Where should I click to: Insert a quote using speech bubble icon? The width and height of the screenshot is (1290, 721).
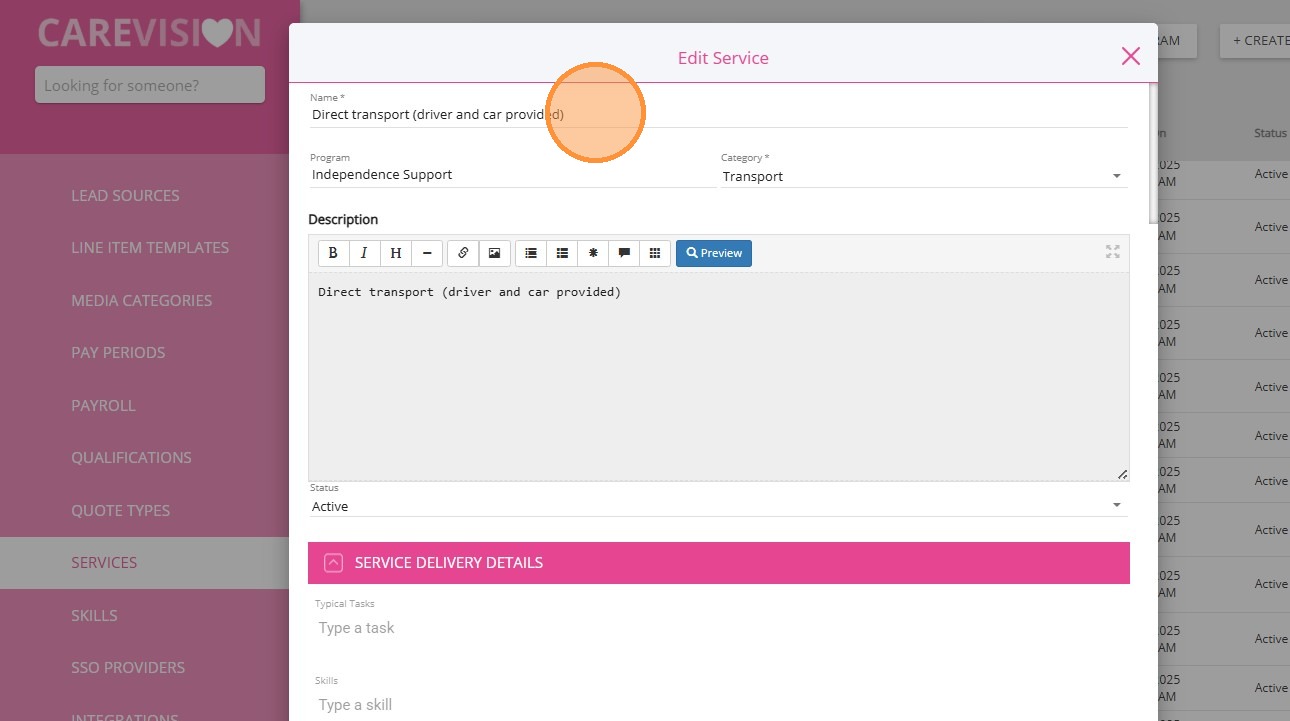(624, 253)
